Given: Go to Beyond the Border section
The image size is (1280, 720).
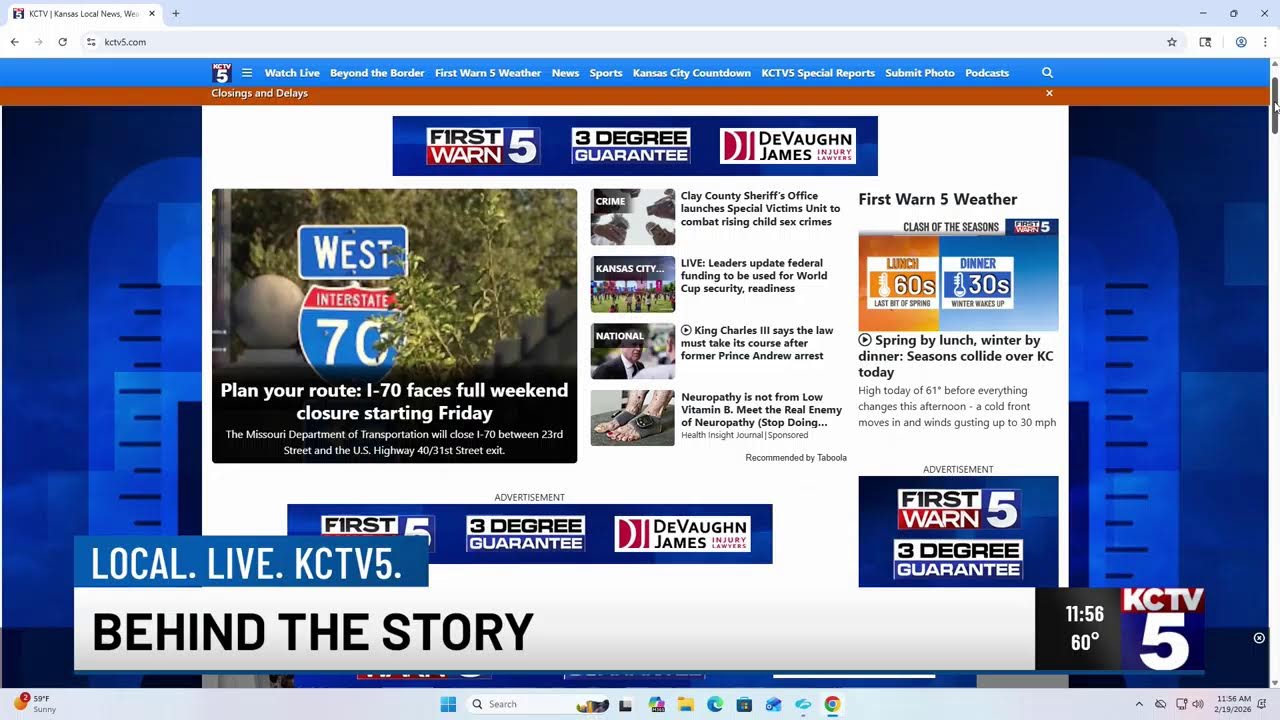Looking at the screenshot, I should (x=377, y=73).
